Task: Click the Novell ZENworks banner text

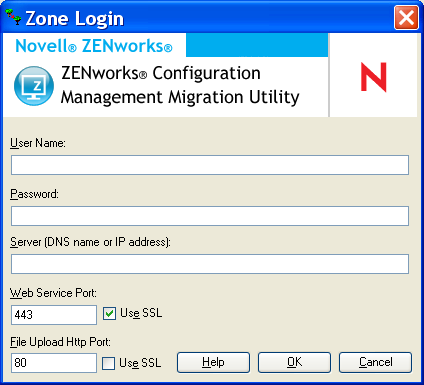Action: coord(94,46)
